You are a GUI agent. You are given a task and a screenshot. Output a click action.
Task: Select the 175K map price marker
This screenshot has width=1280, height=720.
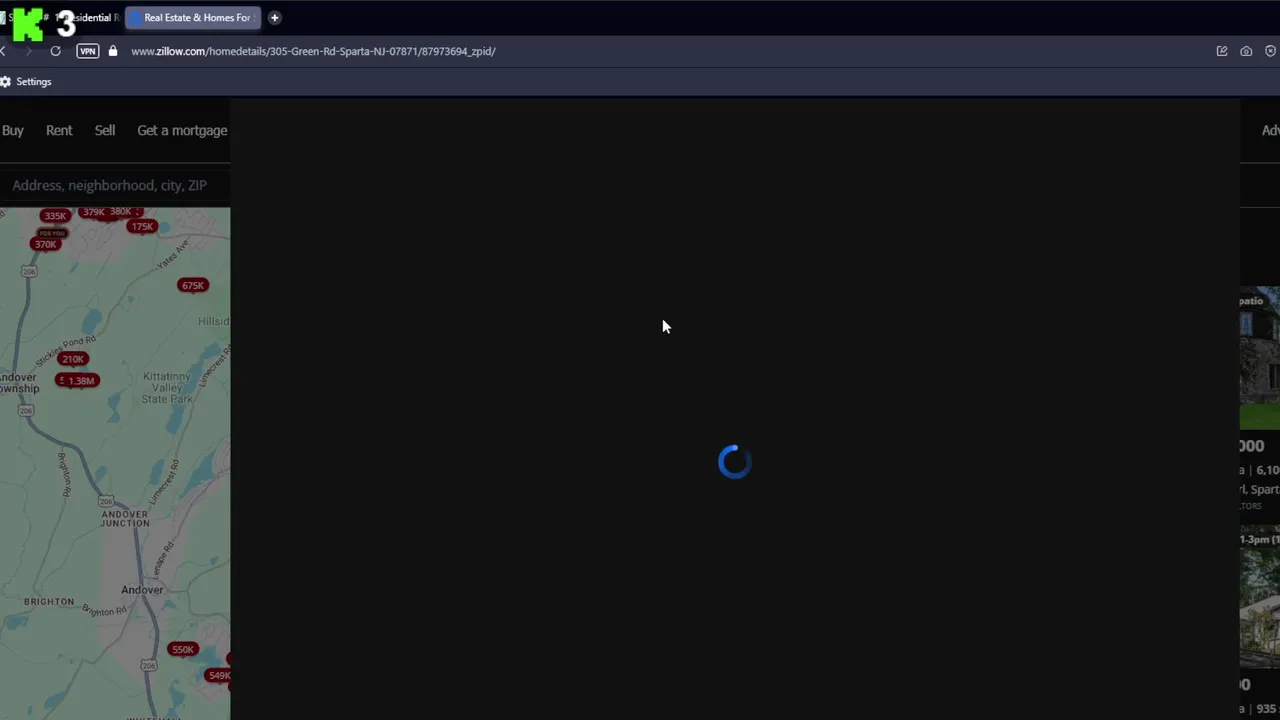[x=142, y=226]
